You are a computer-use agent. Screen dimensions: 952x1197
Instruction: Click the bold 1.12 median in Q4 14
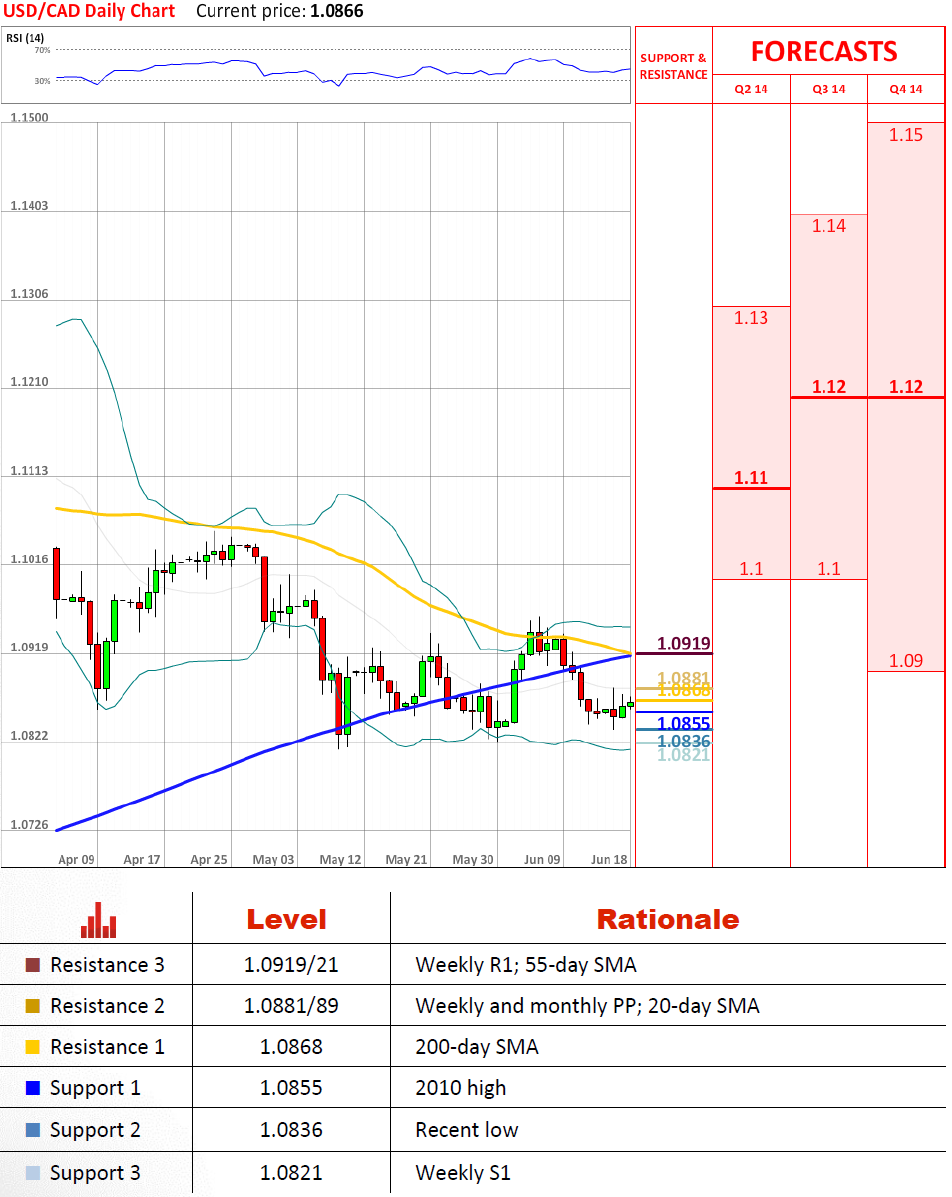[x=906, y=387]
